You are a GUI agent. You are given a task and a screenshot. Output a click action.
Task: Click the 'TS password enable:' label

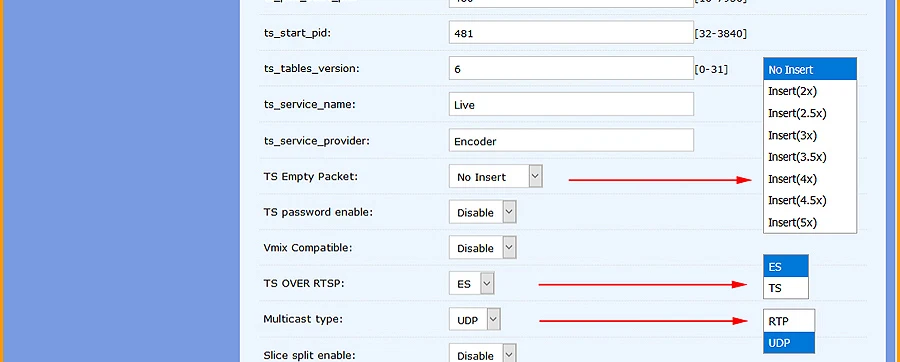coord(318,212)
